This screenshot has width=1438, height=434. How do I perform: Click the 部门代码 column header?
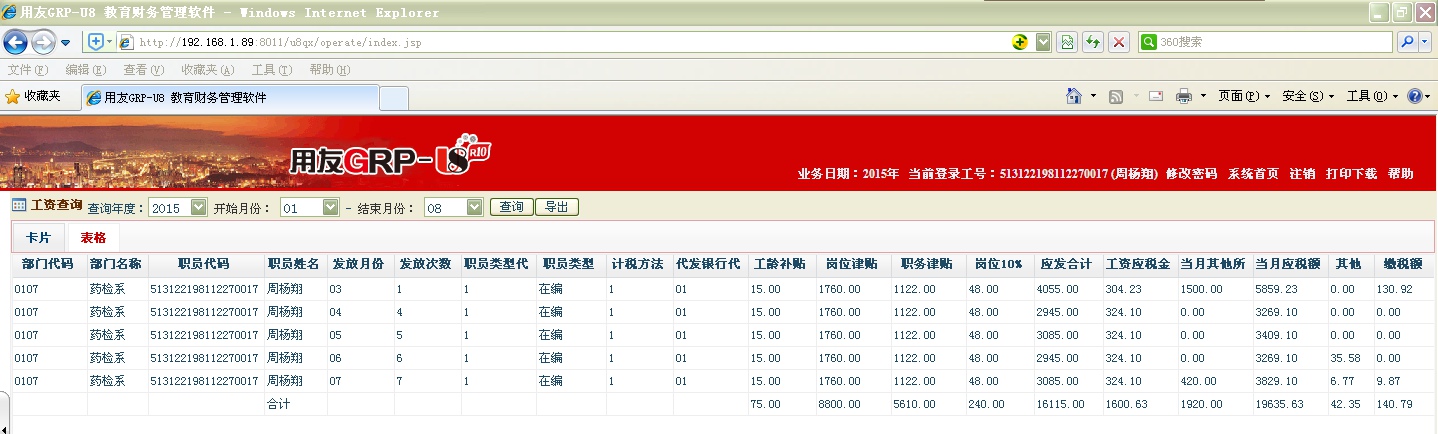click(48, 265)
